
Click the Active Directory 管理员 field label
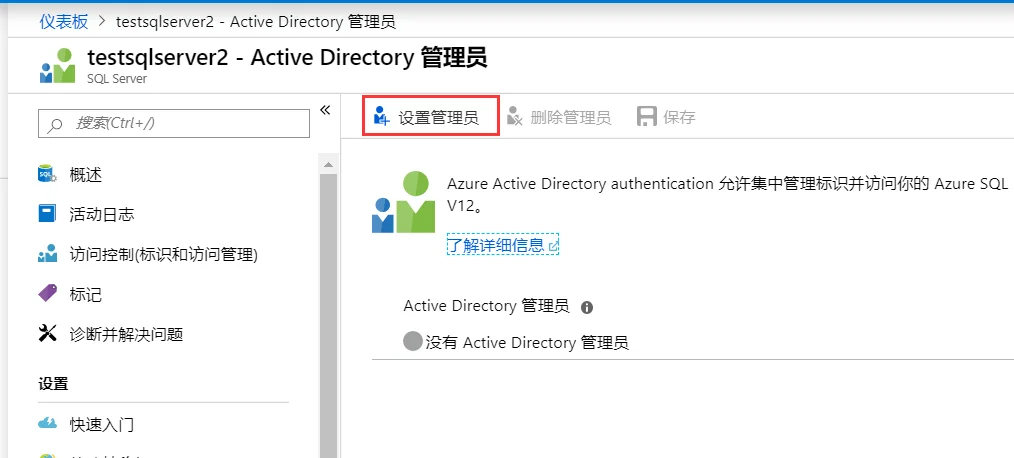[486, 306]
